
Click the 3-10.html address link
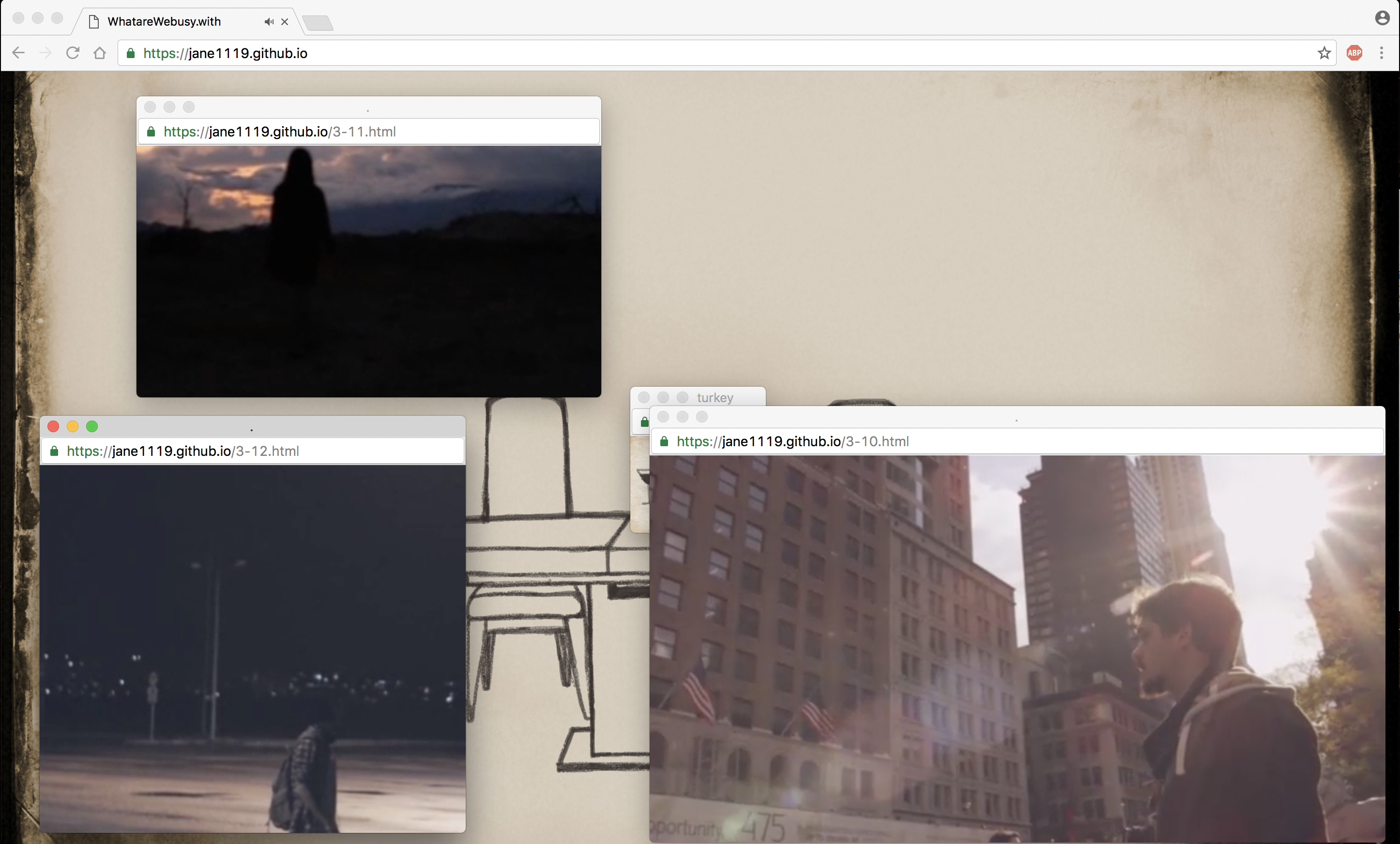pos(792,441)
